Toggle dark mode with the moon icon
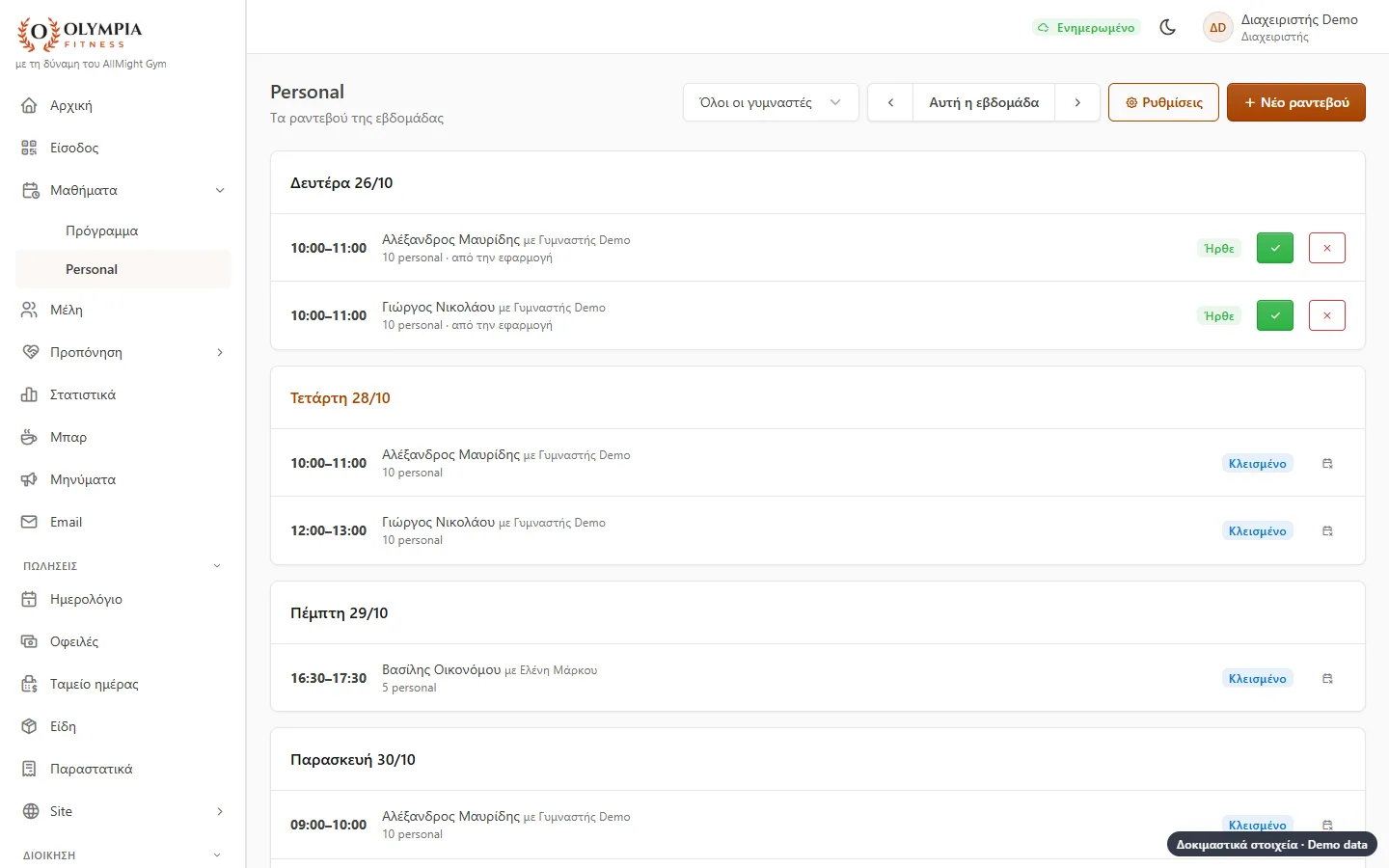Image resolution: width=1389 pixels, height=868 pixels. [1167, 27]
